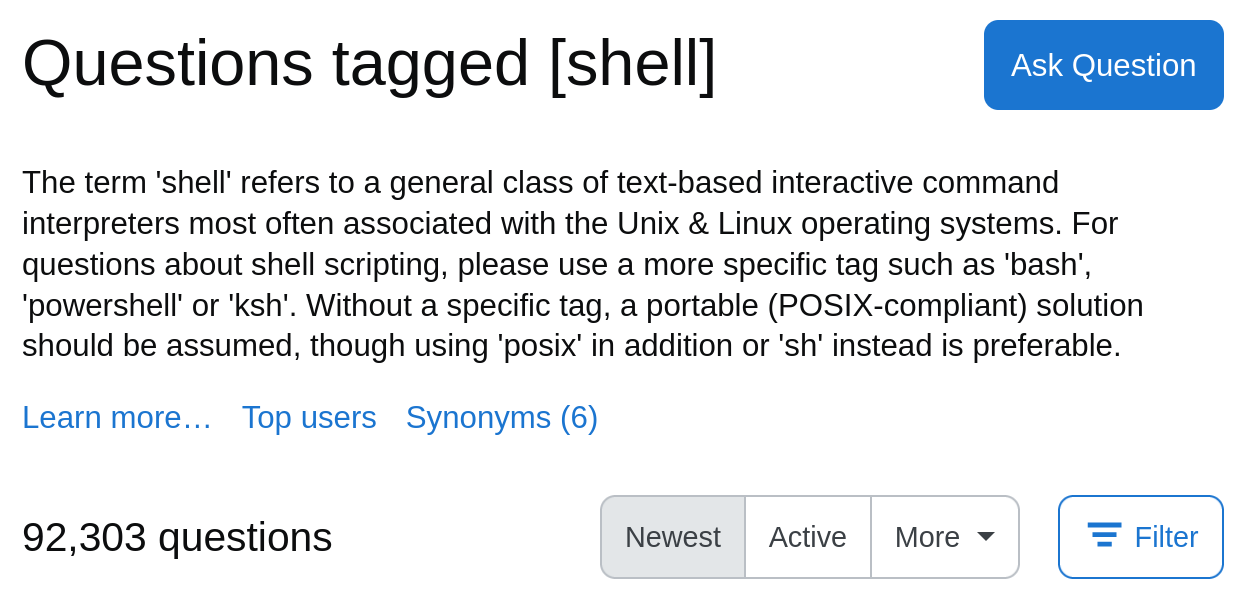View the Top users link
Screen dimensions: 1243x601
309,417
